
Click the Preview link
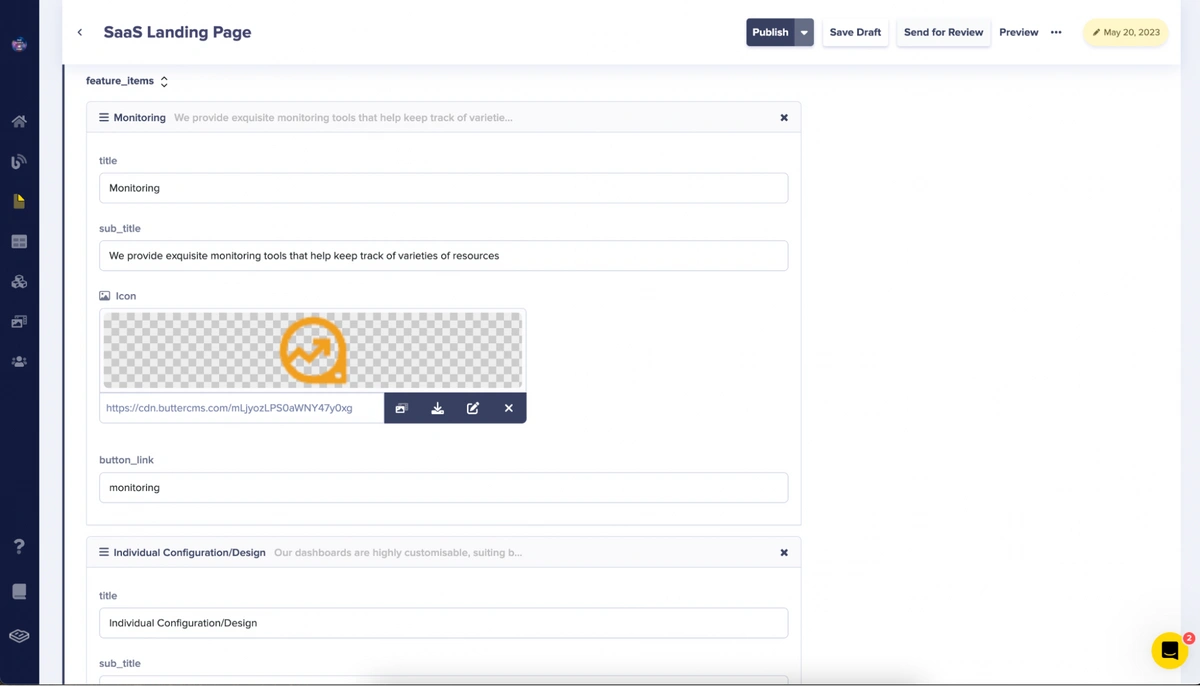1018,32
